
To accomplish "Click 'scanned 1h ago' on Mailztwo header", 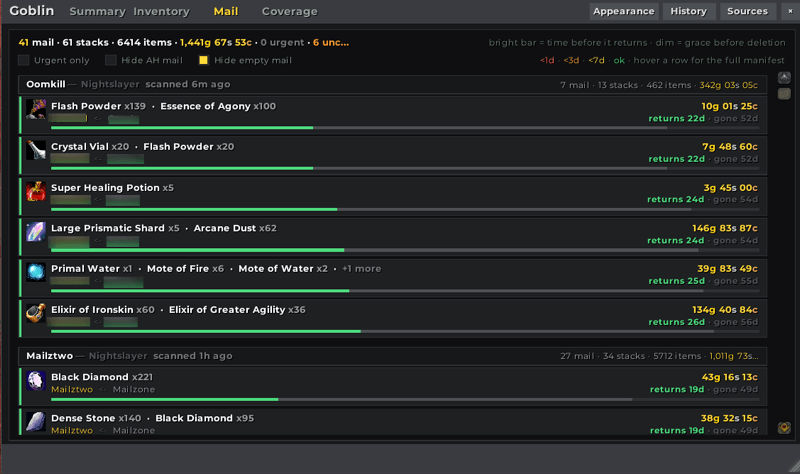I will (x=192, y=356).
